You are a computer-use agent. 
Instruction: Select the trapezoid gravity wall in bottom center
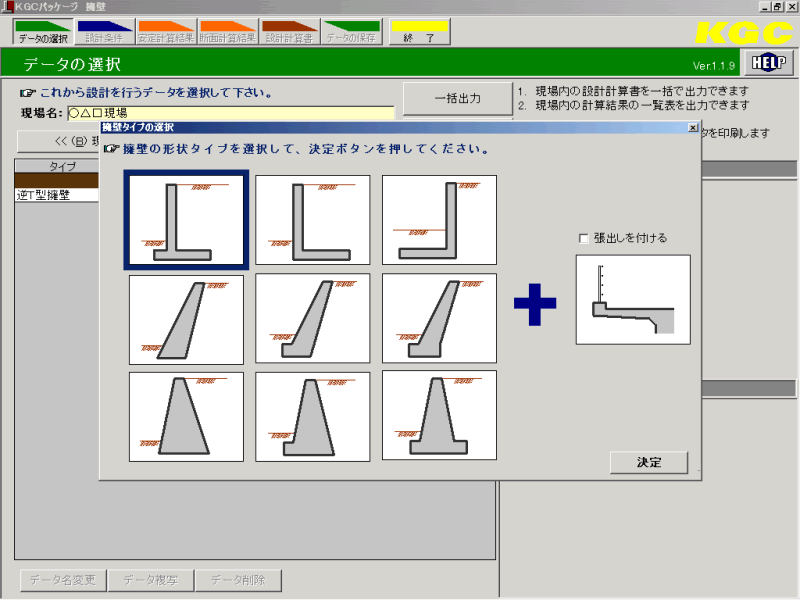(311, 414)
